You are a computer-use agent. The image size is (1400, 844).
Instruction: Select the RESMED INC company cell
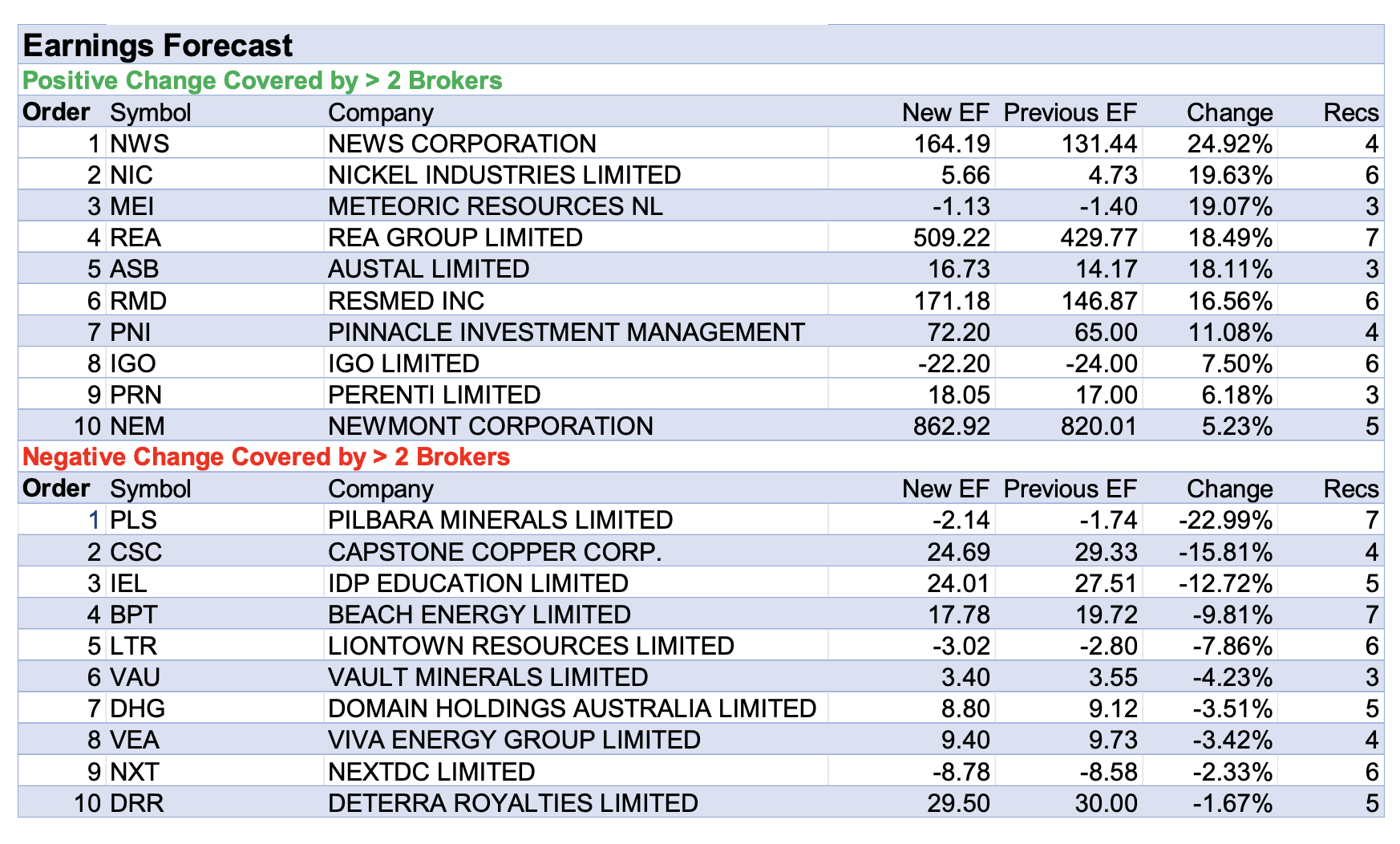[x=406, y=301]
